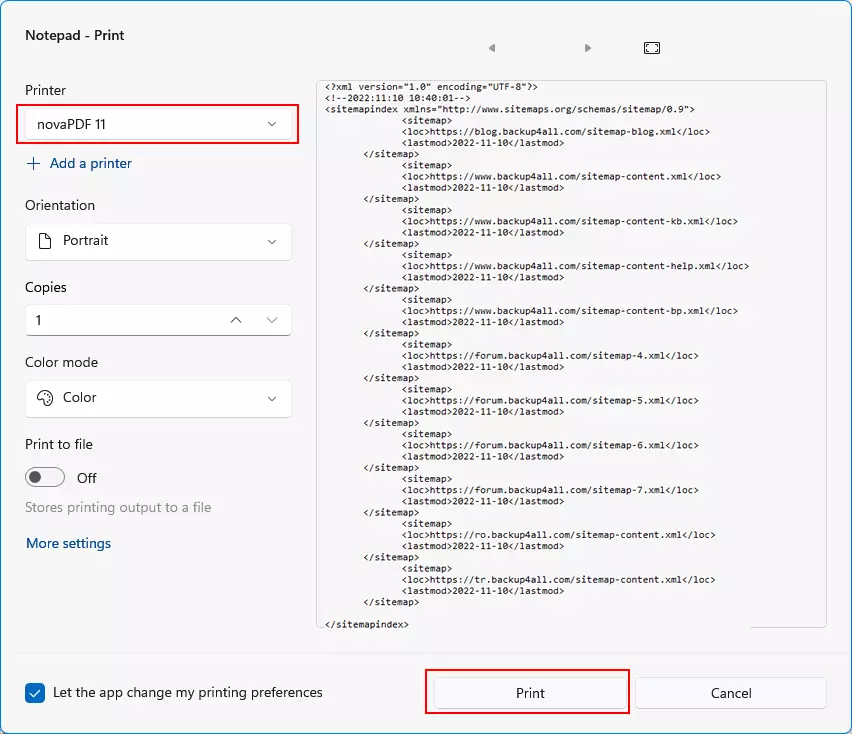Open the More settings link
The image size is (852, 734).
coord(68,543)
